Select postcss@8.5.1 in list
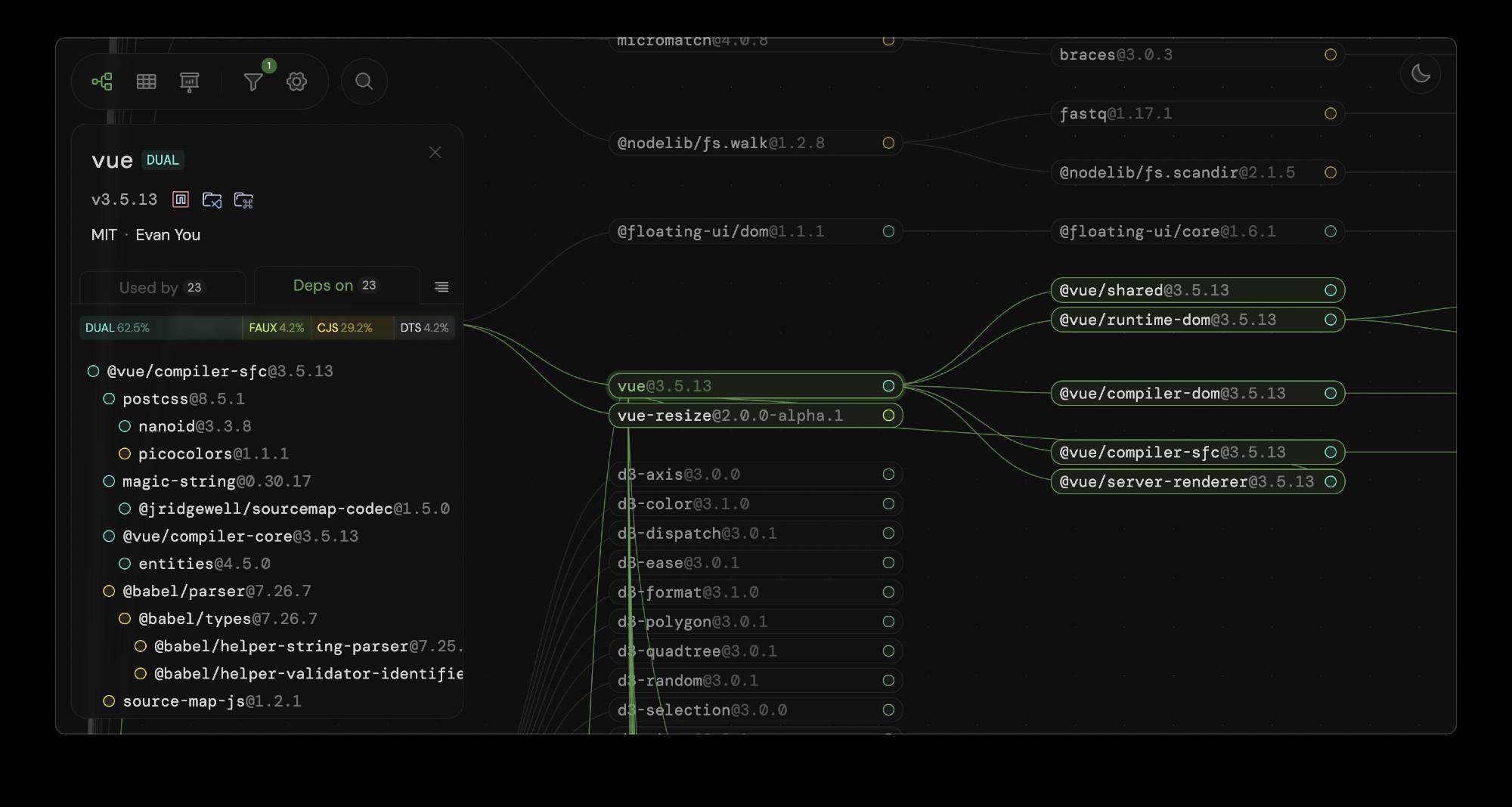The width and height of the screenshot is (1512, 807). click(x=184, y=399)
